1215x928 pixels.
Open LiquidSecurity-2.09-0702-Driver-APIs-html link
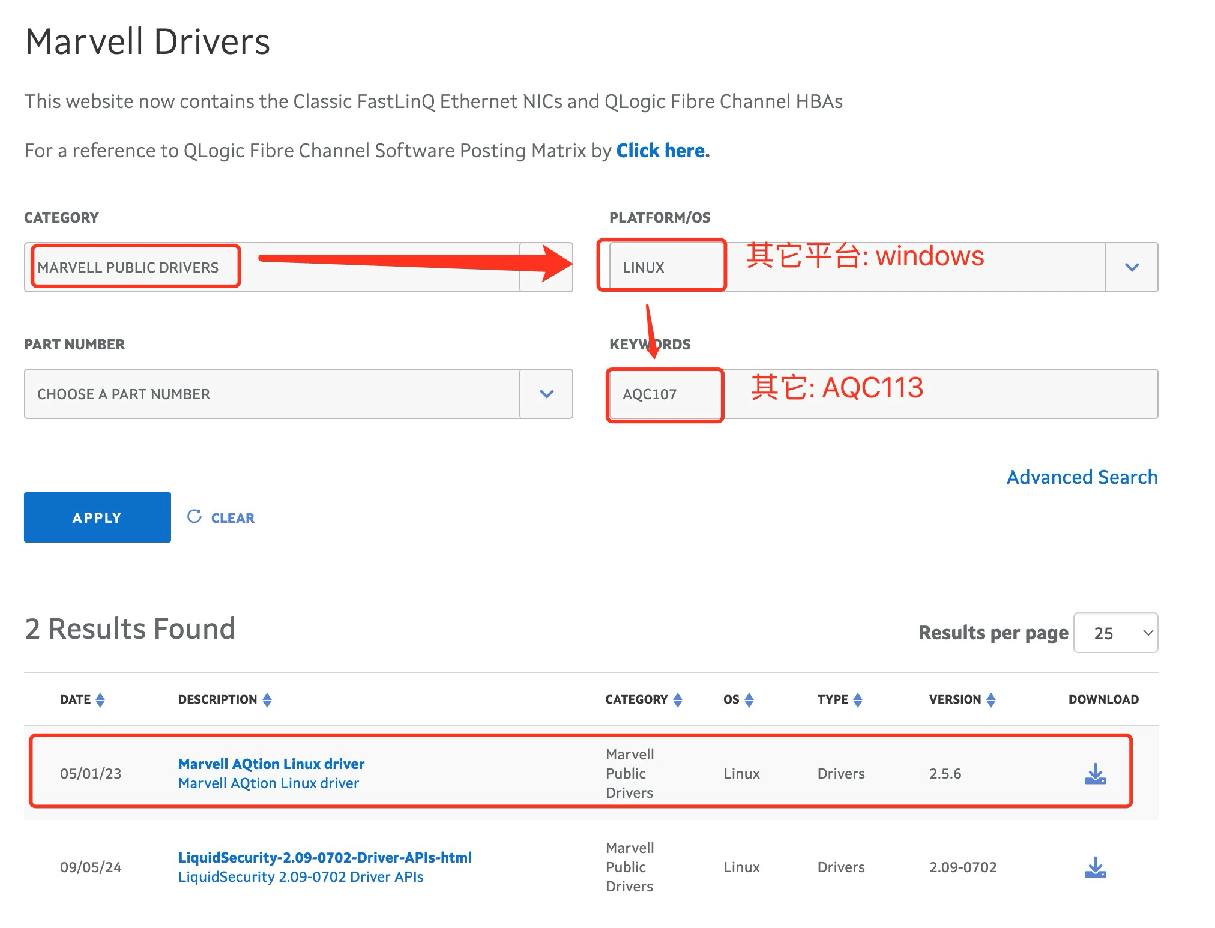pos(325,858)
